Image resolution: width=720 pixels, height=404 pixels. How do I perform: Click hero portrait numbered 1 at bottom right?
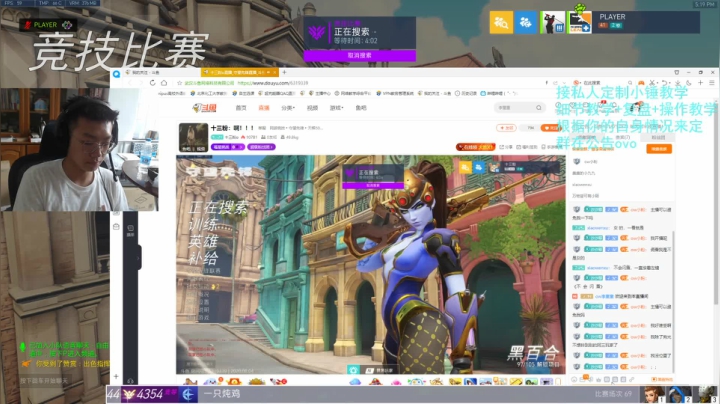[x=652, y=394]
